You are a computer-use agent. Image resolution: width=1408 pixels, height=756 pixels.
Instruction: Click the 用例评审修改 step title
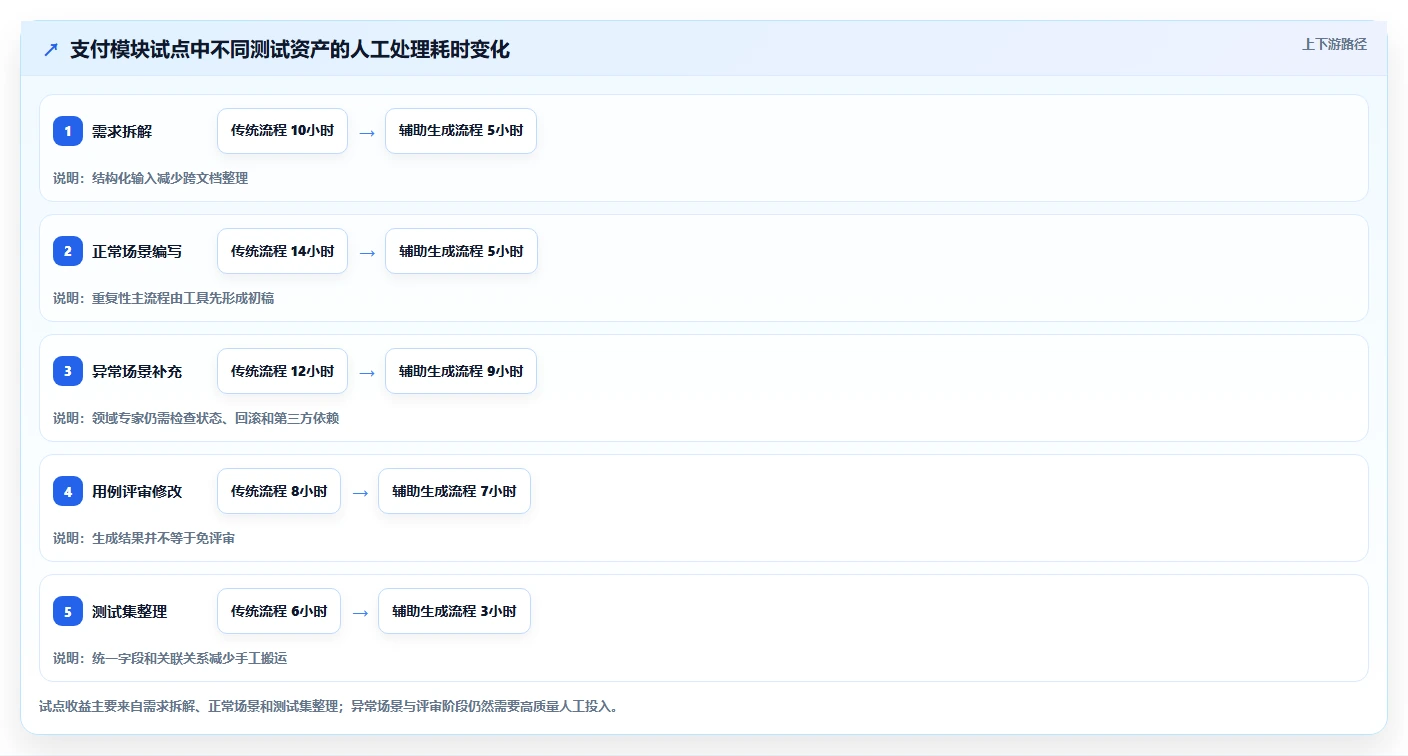point(137,491)
